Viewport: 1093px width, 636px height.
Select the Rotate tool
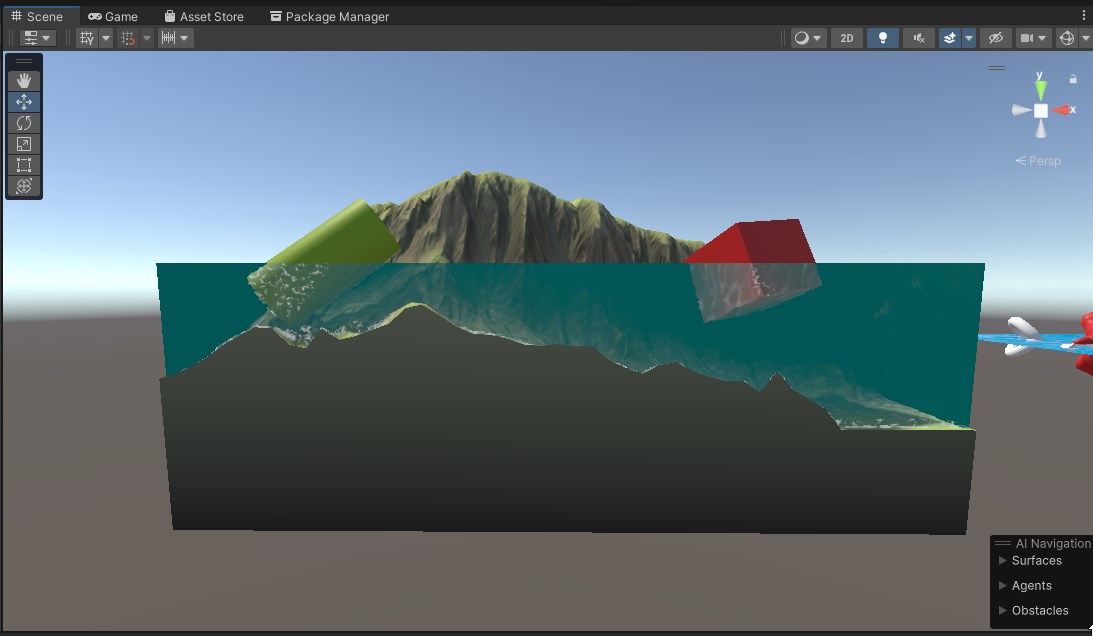click(24, 123)
